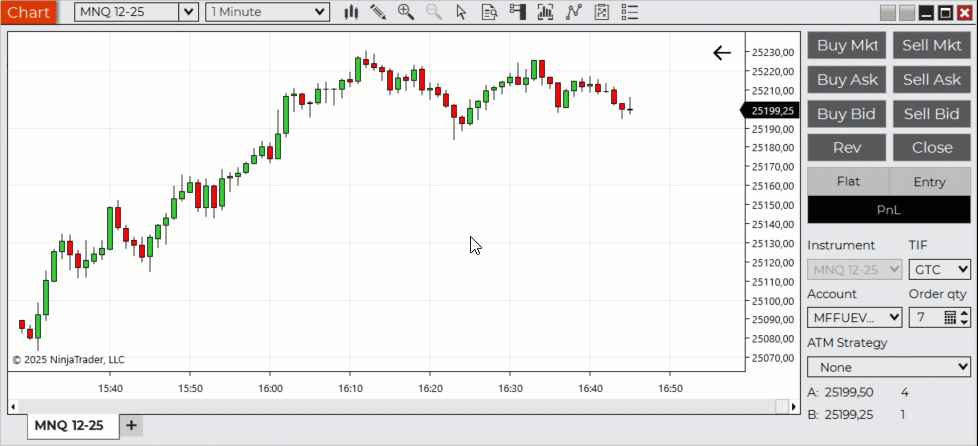Select the cursor pointer tool
978x446 pixels.
coord(460,12)
